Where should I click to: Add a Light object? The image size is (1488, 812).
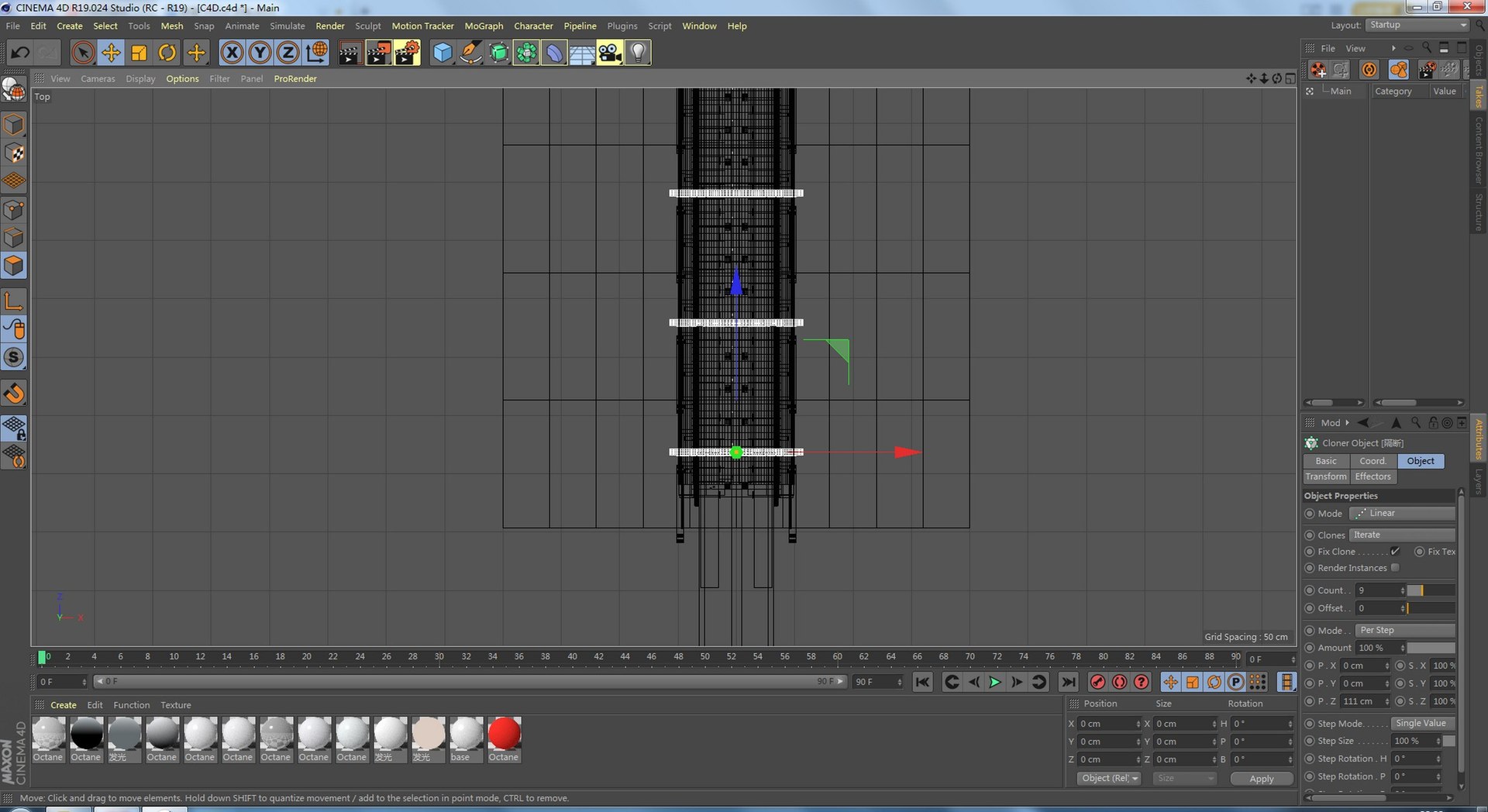pyautogui.click(x=638, y=53)
